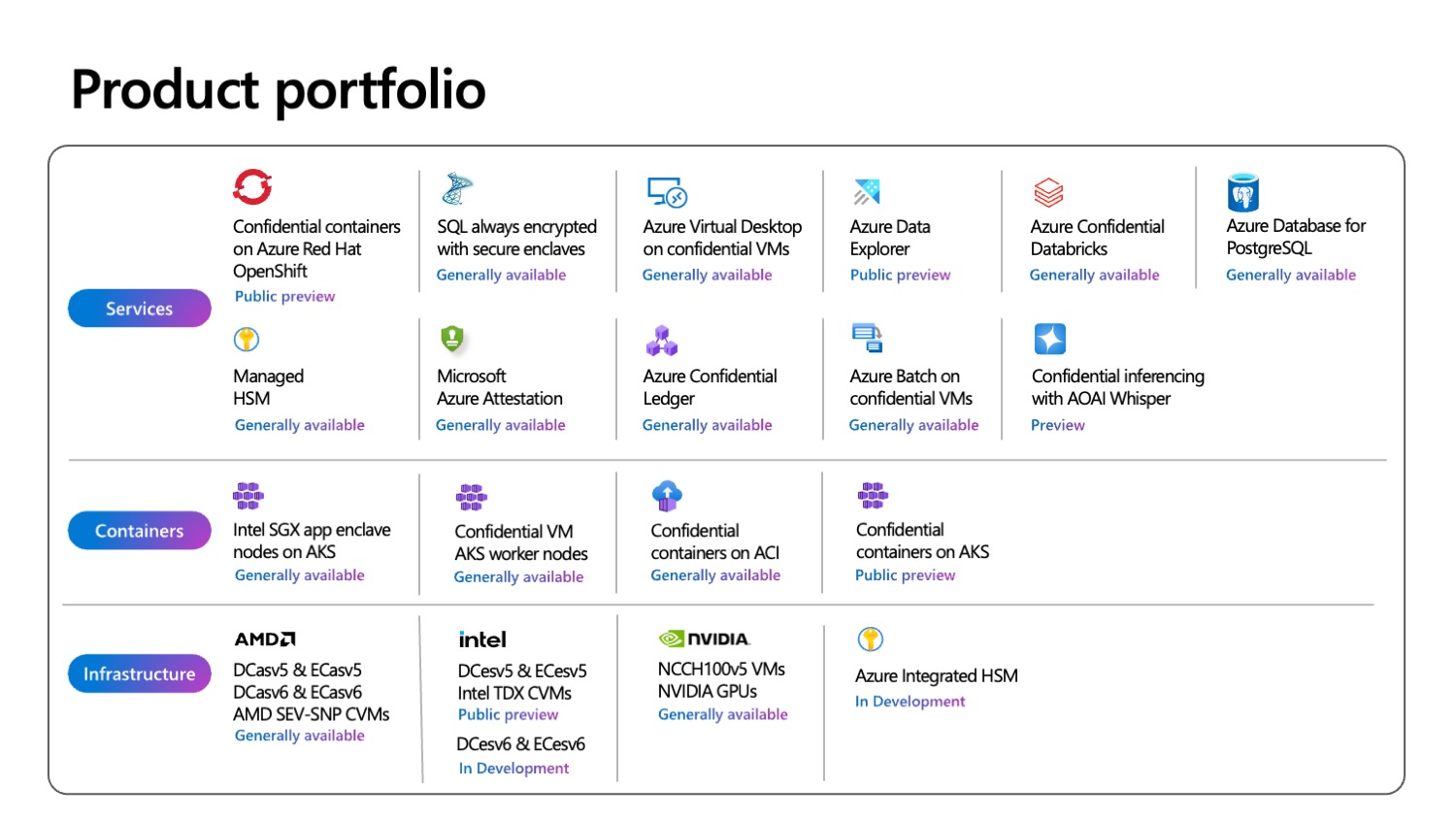The height and width of the screenshot is (819, 1456).
Task: Click the Infrastructure category button
Action: point(139,673)
